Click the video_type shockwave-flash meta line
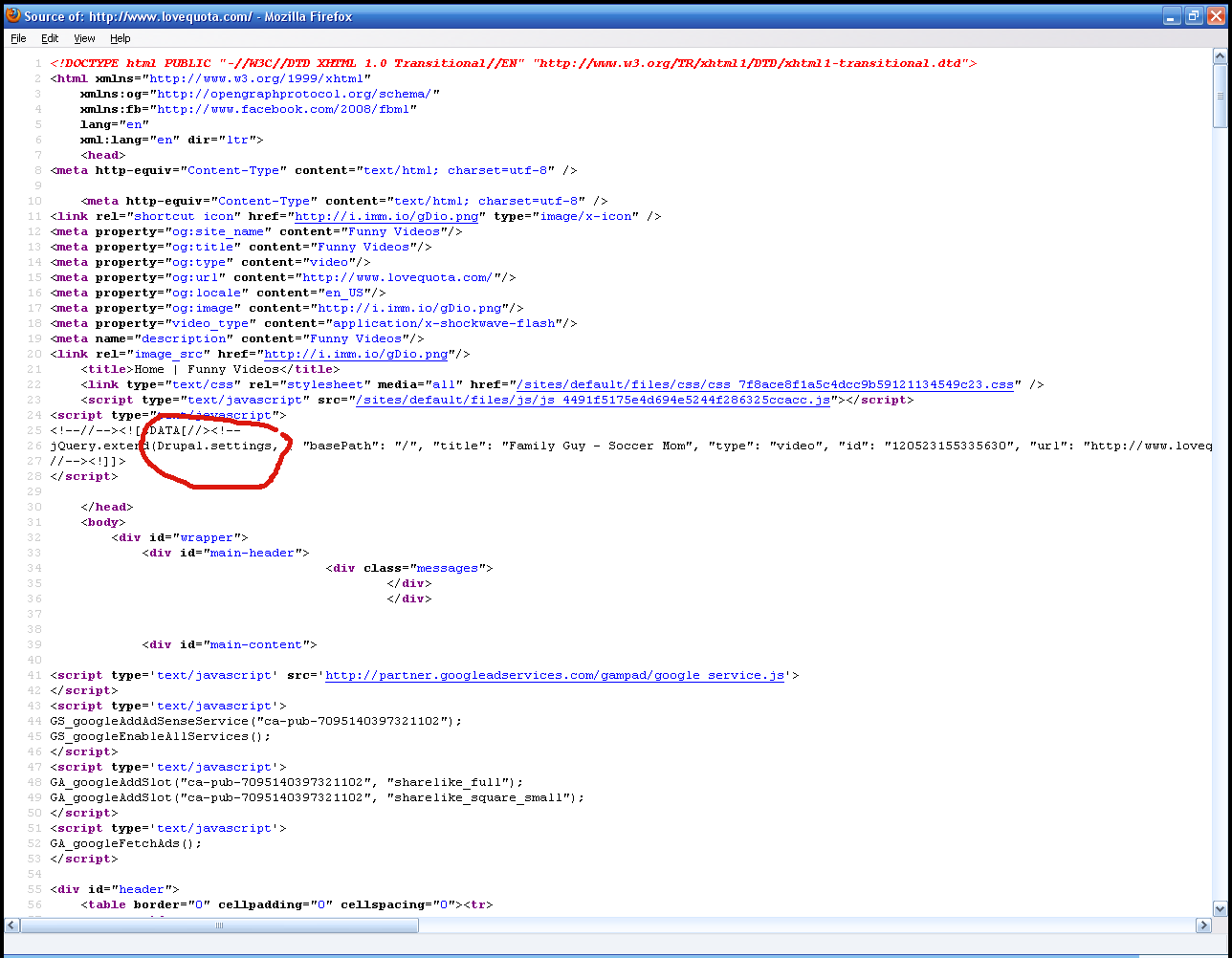 pos(314,323)
